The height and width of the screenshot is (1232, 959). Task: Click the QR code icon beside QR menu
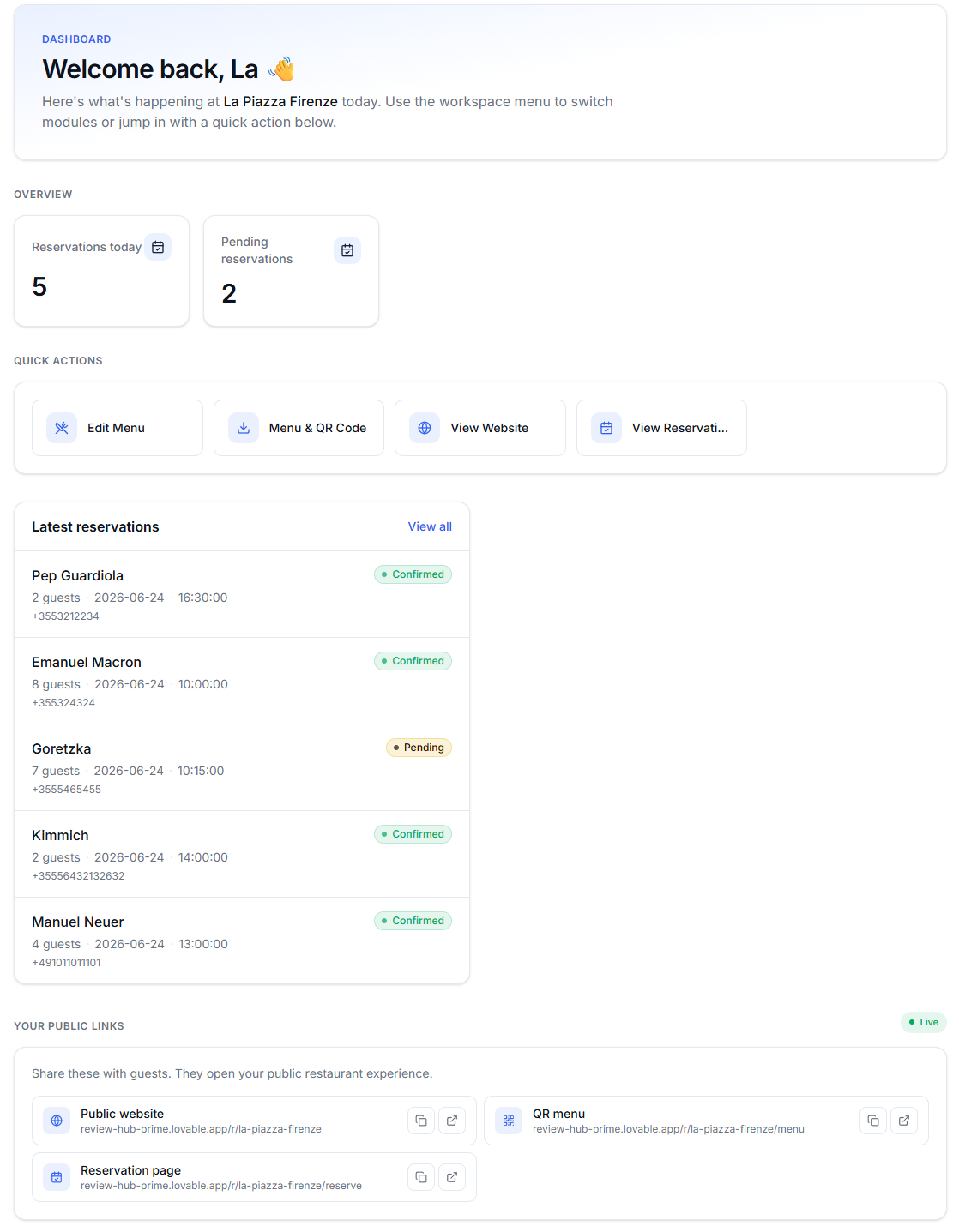click(509, 1121)
